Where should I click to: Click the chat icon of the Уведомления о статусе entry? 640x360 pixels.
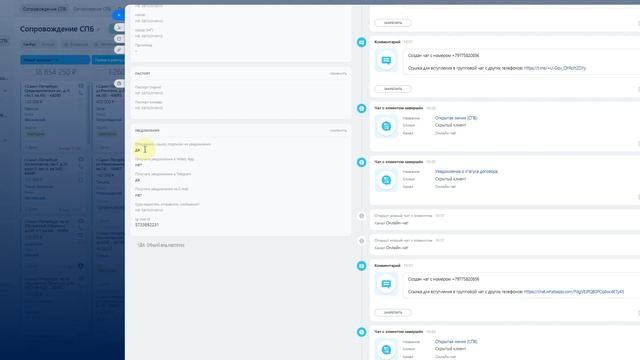point(386,180)
